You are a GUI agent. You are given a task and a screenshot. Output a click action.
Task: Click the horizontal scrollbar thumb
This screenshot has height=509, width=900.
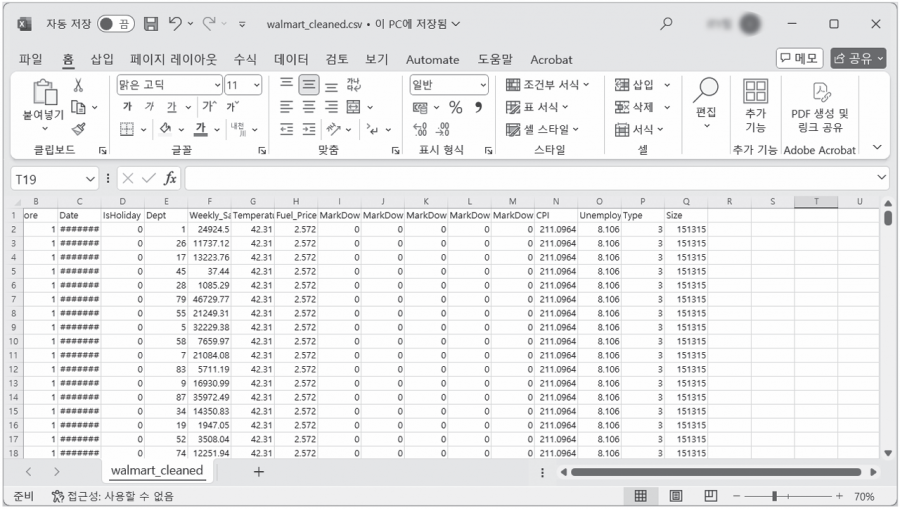click(716, 472)
